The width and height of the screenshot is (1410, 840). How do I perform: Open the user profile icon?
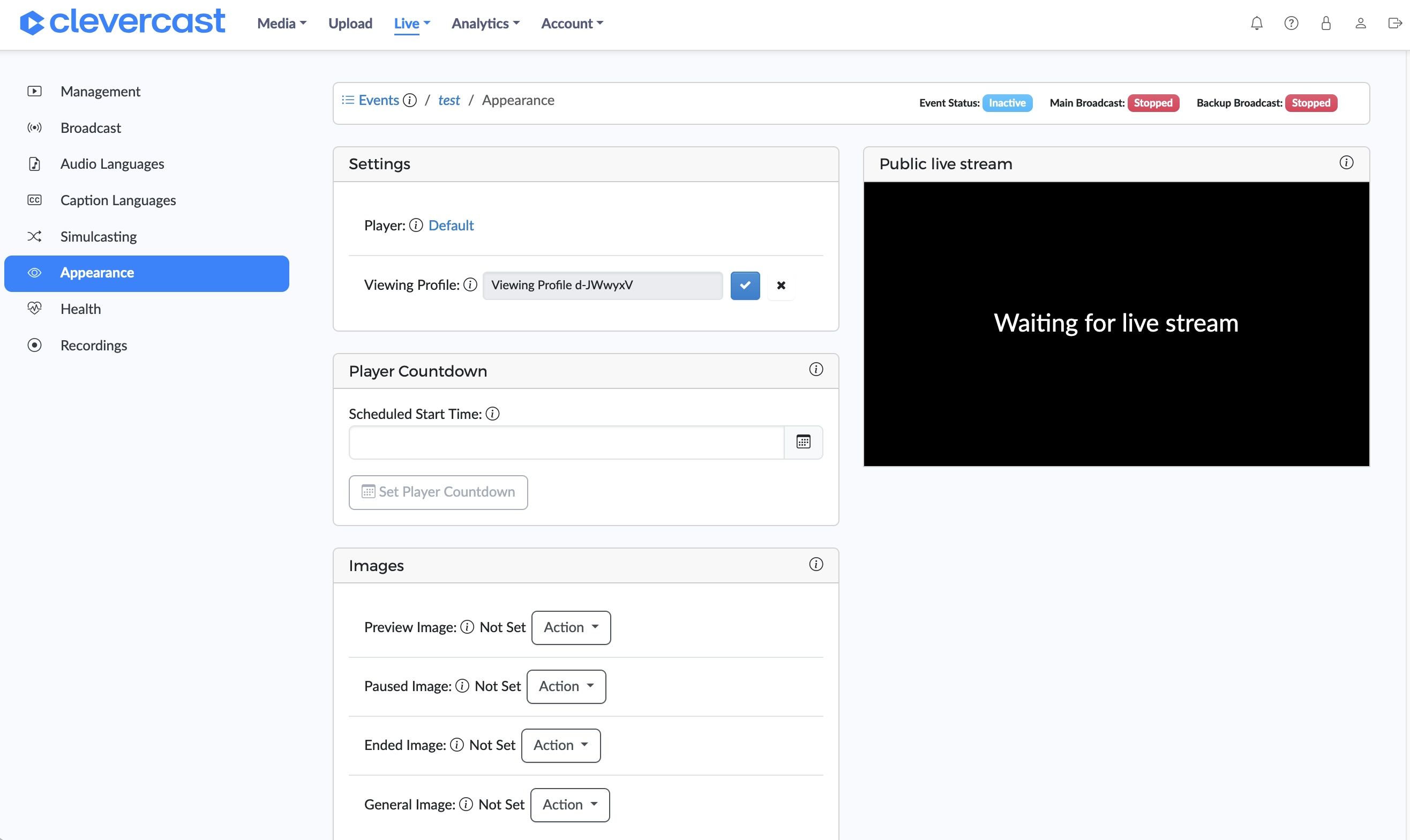click(x=1361, y=23)
